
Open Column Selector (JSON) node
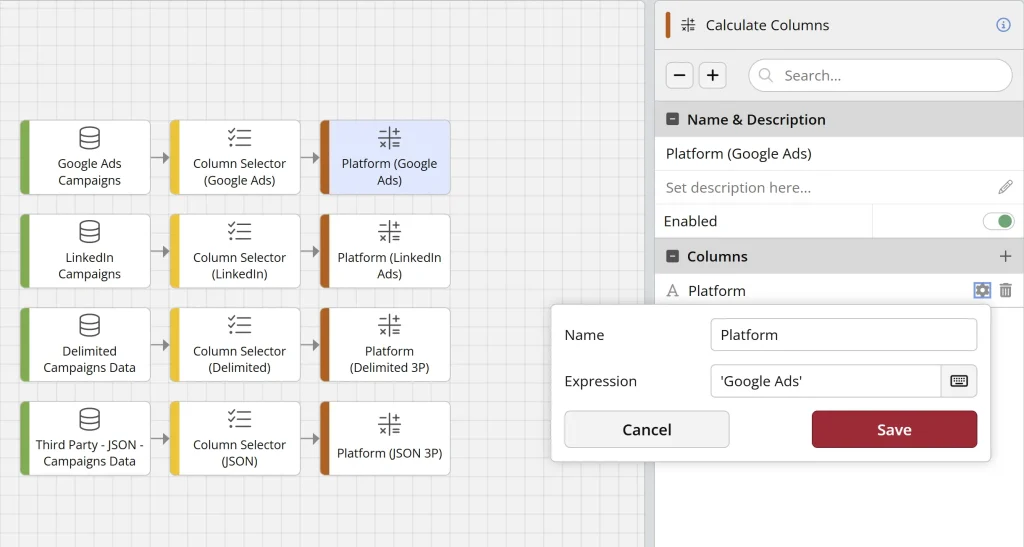click(235, 439)
